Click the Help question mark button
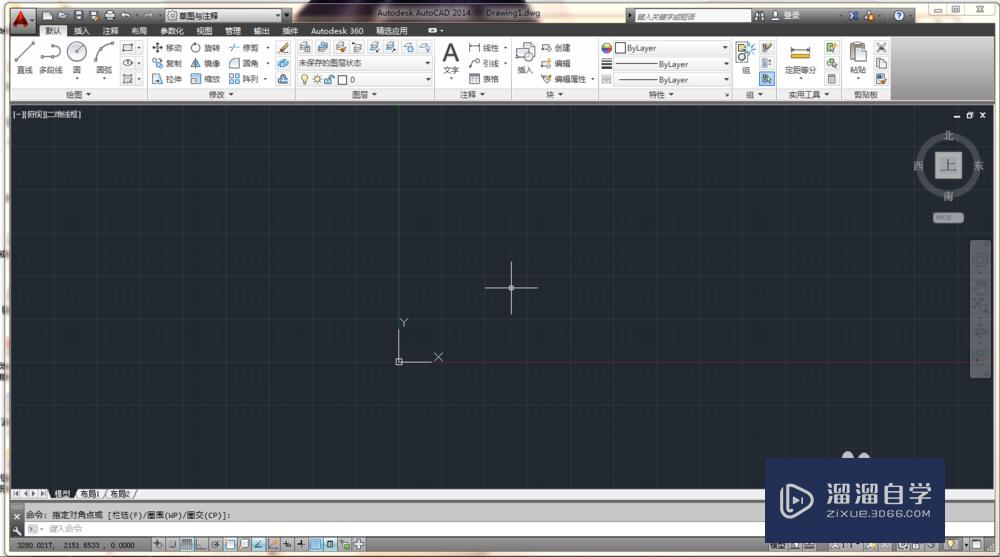 (899, 15)
